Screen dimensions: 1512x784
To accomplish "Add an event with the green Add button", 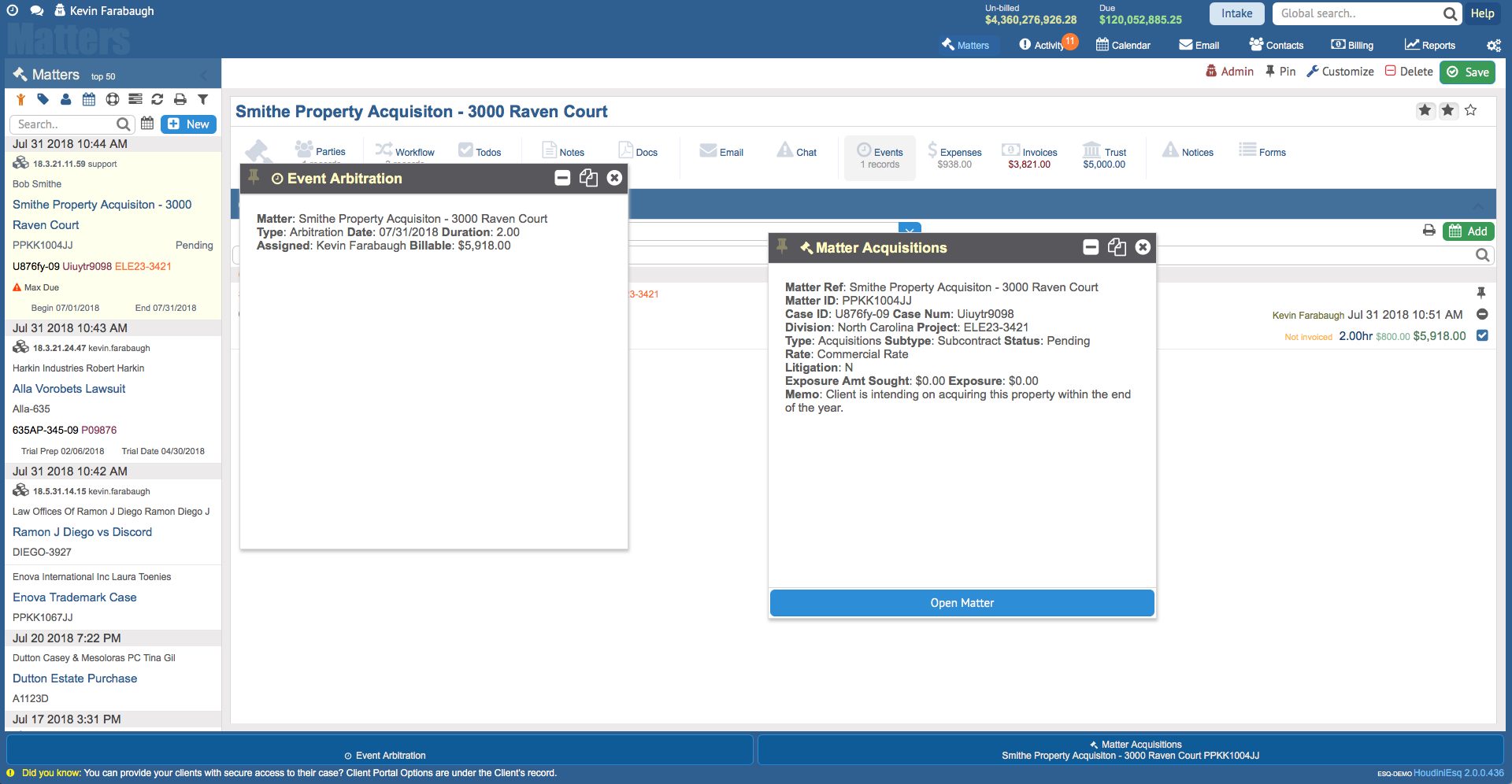I will [1469, 231].
